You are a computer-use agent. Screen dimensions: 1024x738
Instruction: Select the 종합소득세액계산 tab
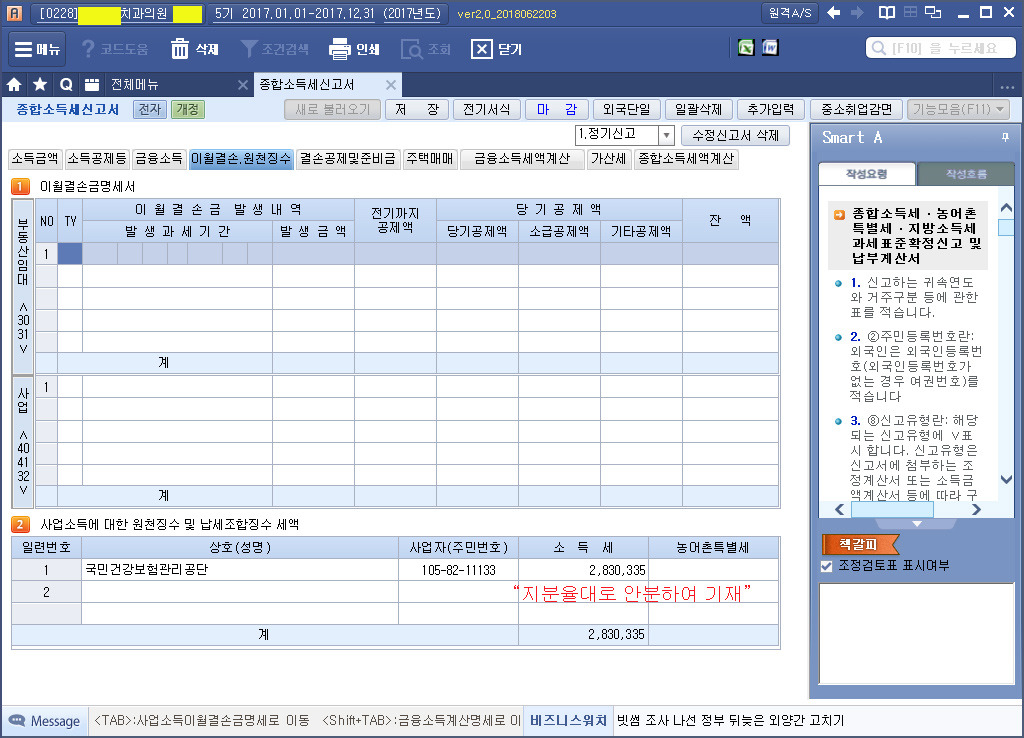686,158
